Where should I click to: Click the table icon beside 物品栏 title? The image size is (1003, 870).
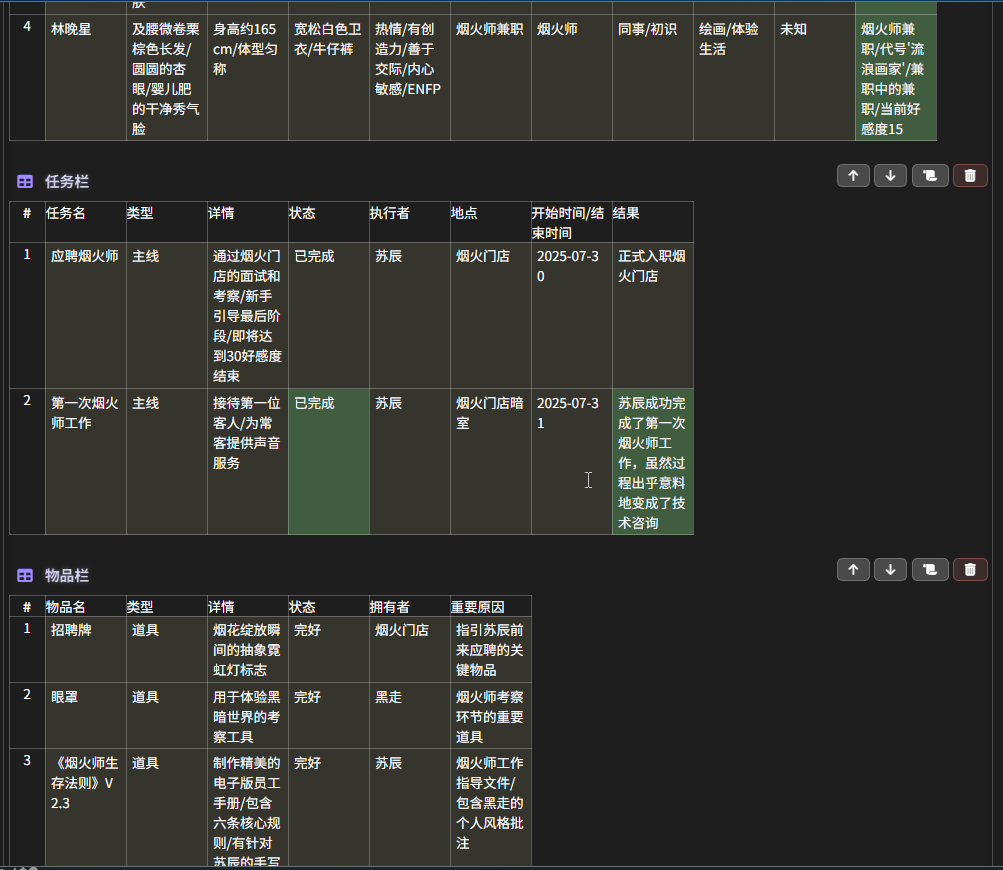pos(25,576)
